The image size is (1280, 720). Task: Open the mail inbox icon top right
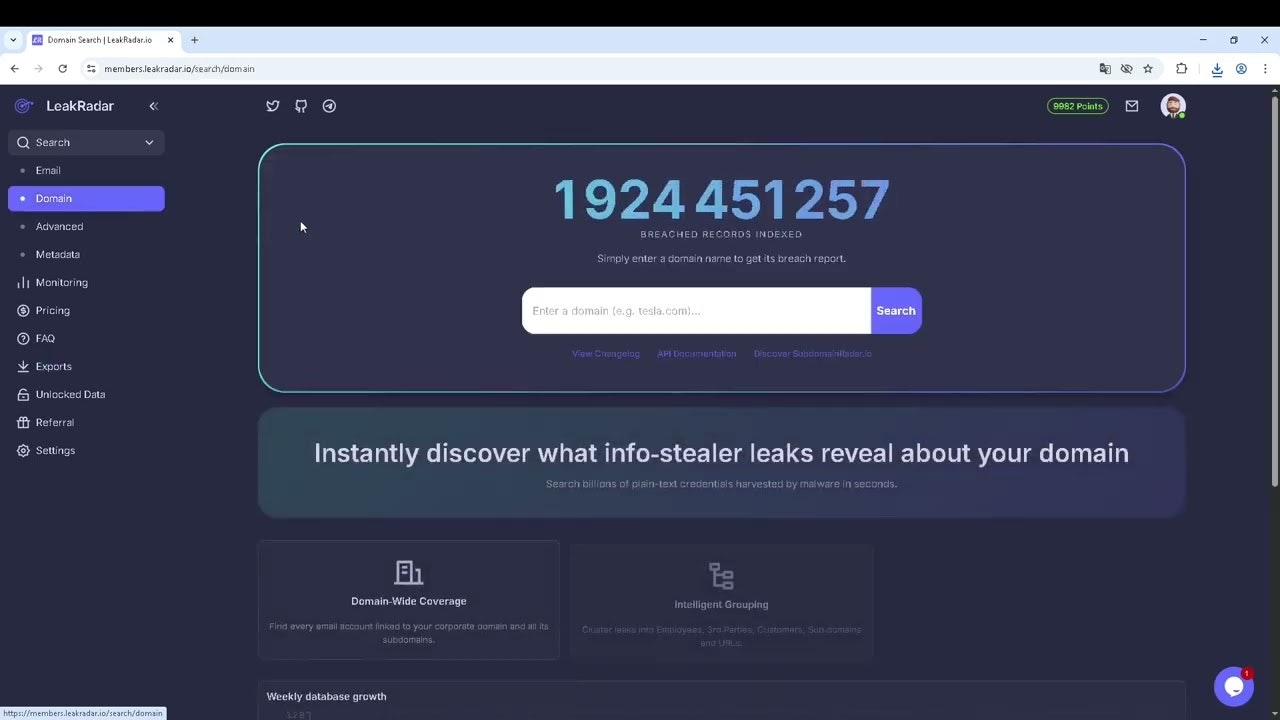coord(1131,106)
